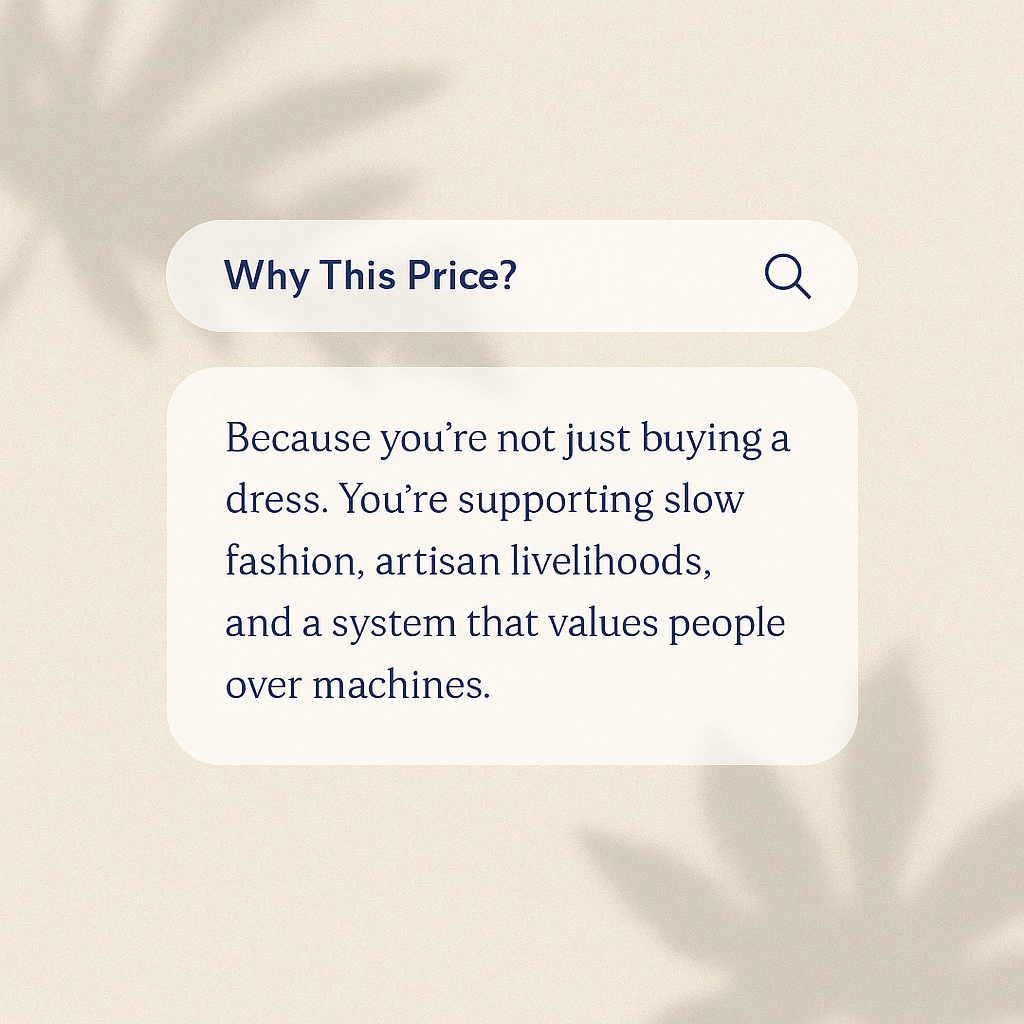Select the "Why This Price?" heading text

coord(370,275)
